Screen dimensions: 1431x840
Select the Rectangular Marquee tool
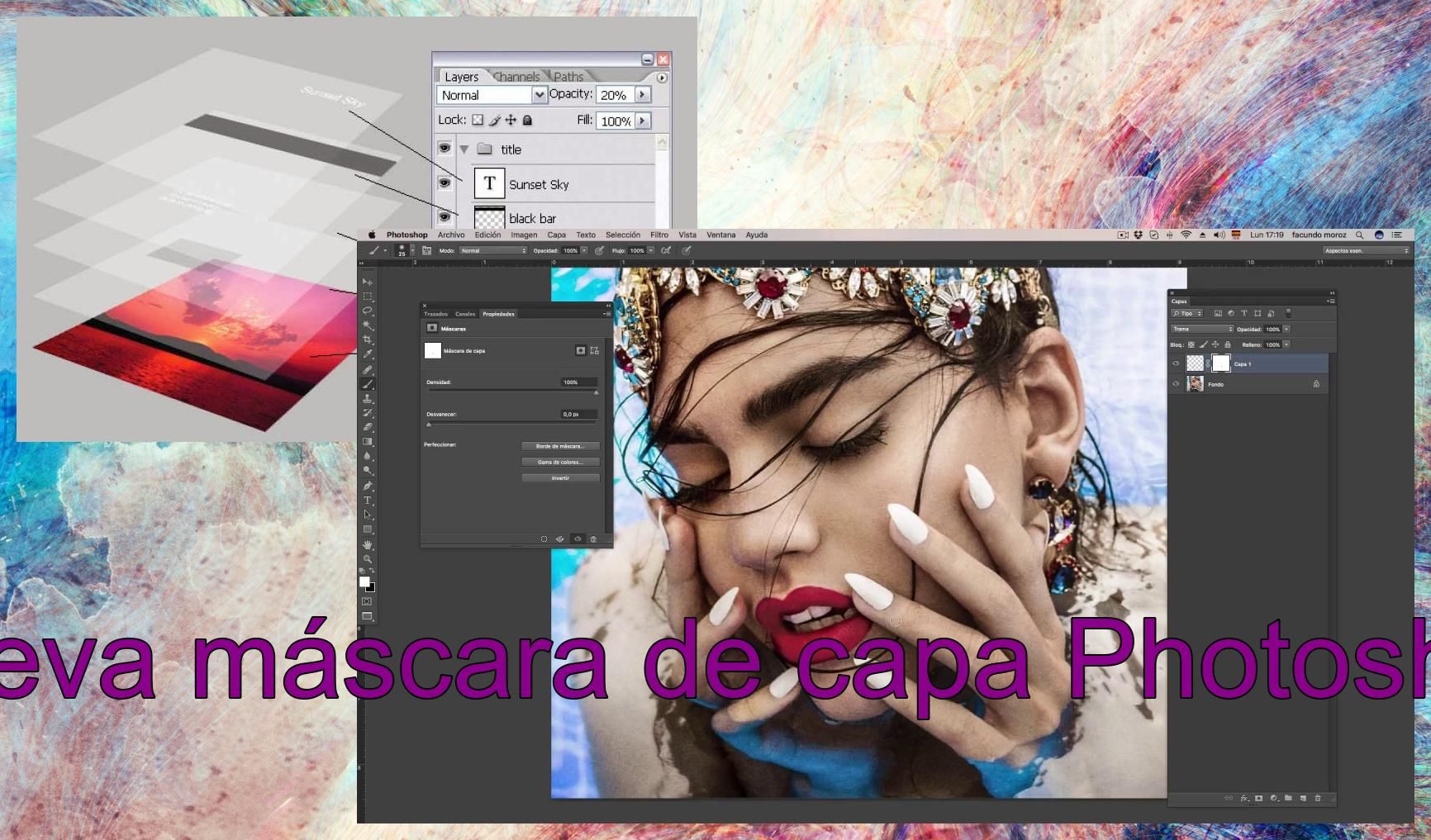tap(368, 296)
